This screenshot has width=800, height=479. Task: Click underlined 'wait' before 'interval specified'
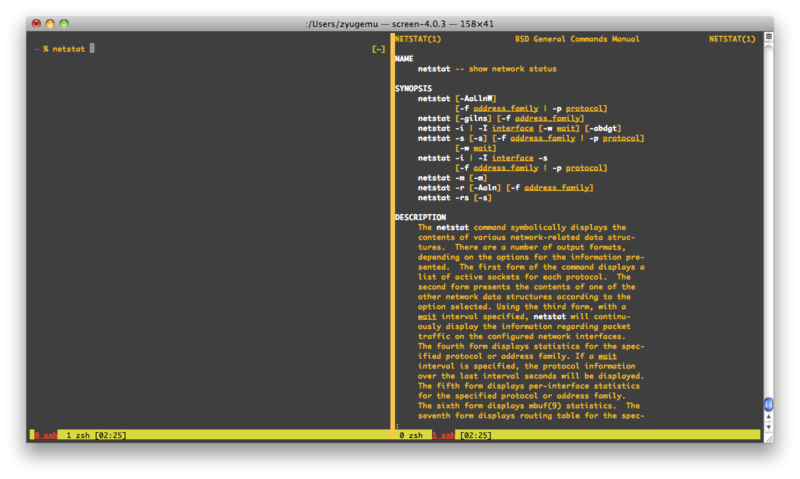[427, 317]
